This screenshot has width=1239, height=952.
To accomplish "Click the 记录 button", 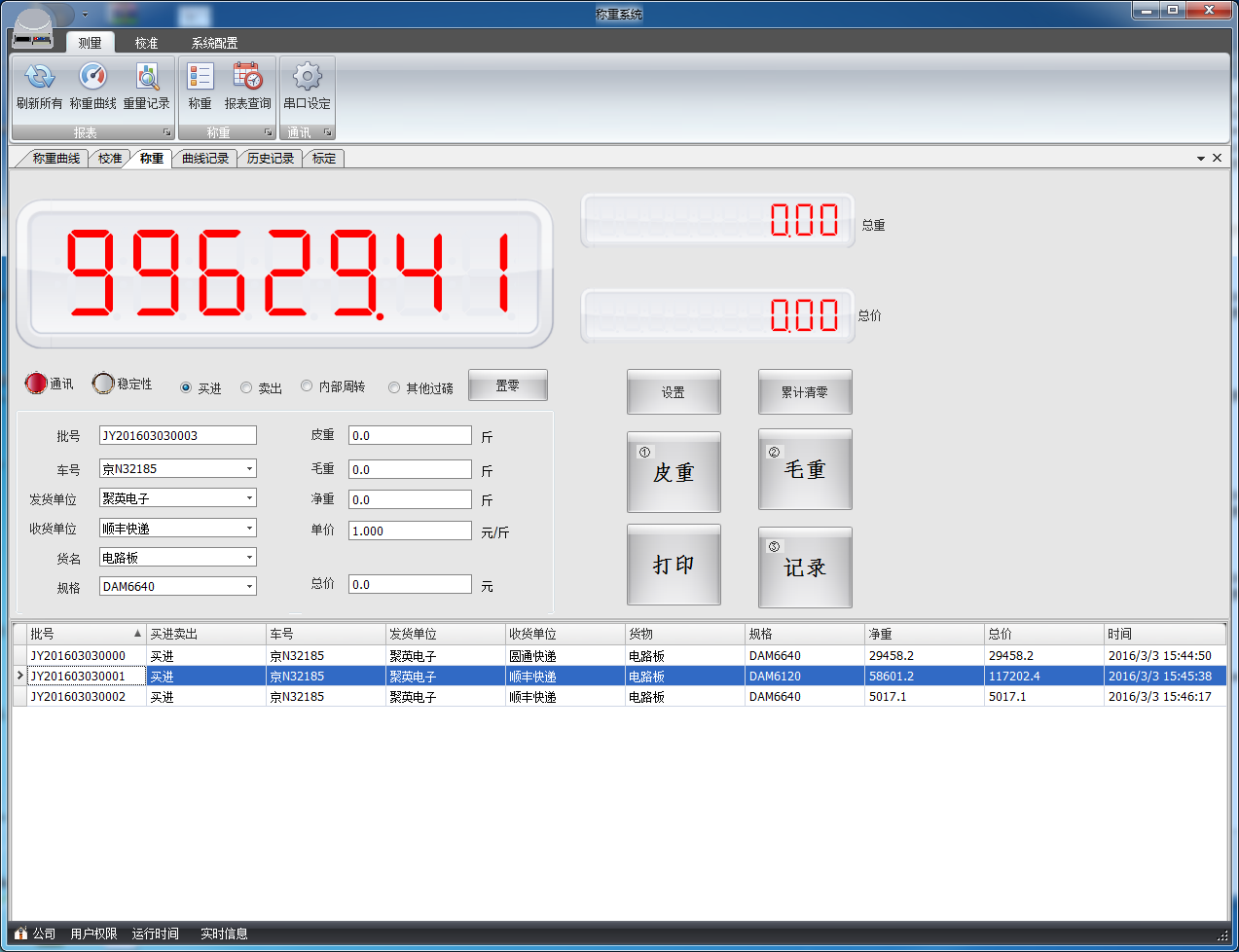I will [x=805, y=568].
